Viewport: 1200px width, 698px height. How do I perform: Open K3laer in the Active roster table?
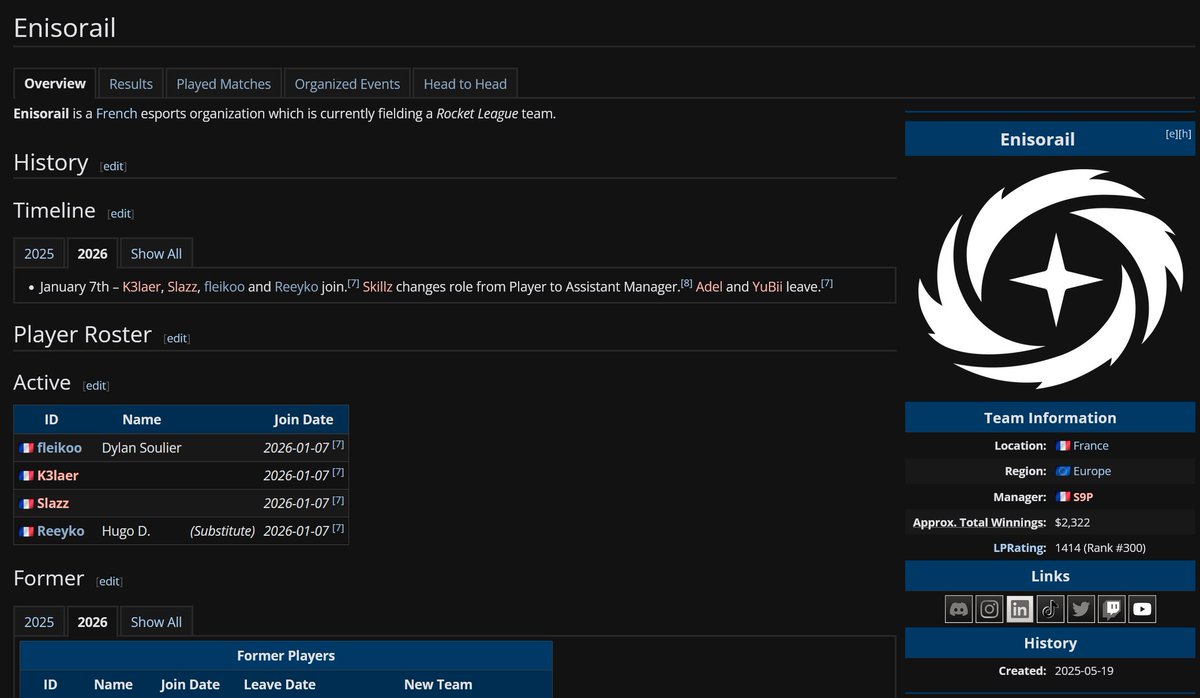[58, 476]
